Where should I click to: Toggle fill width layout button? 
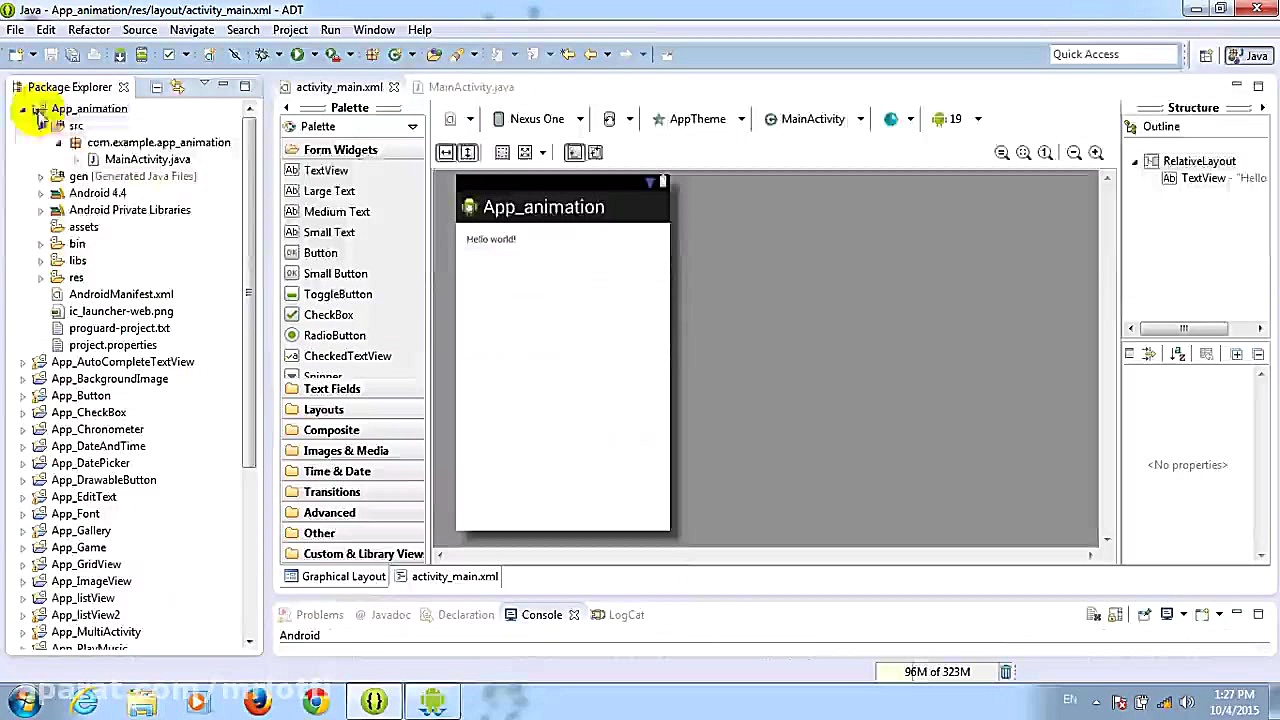coord(446,153)
